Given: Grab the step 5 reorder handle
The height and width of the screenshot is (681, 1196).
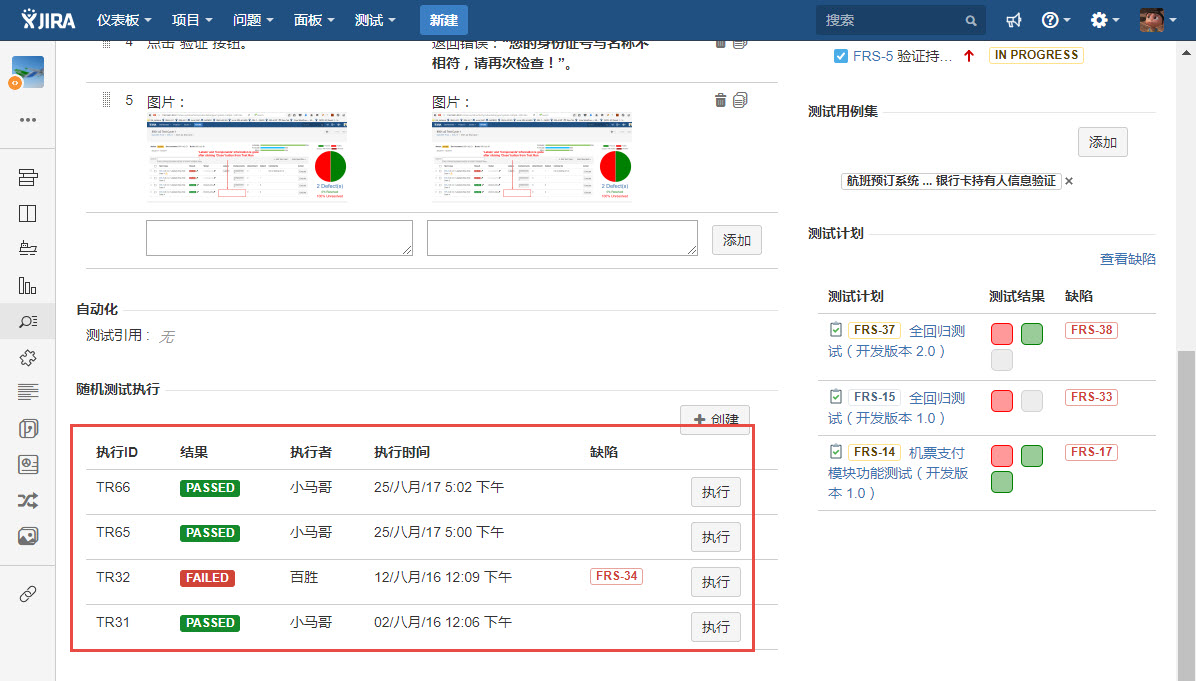Looking at the screenshot, I should point(107,100).
